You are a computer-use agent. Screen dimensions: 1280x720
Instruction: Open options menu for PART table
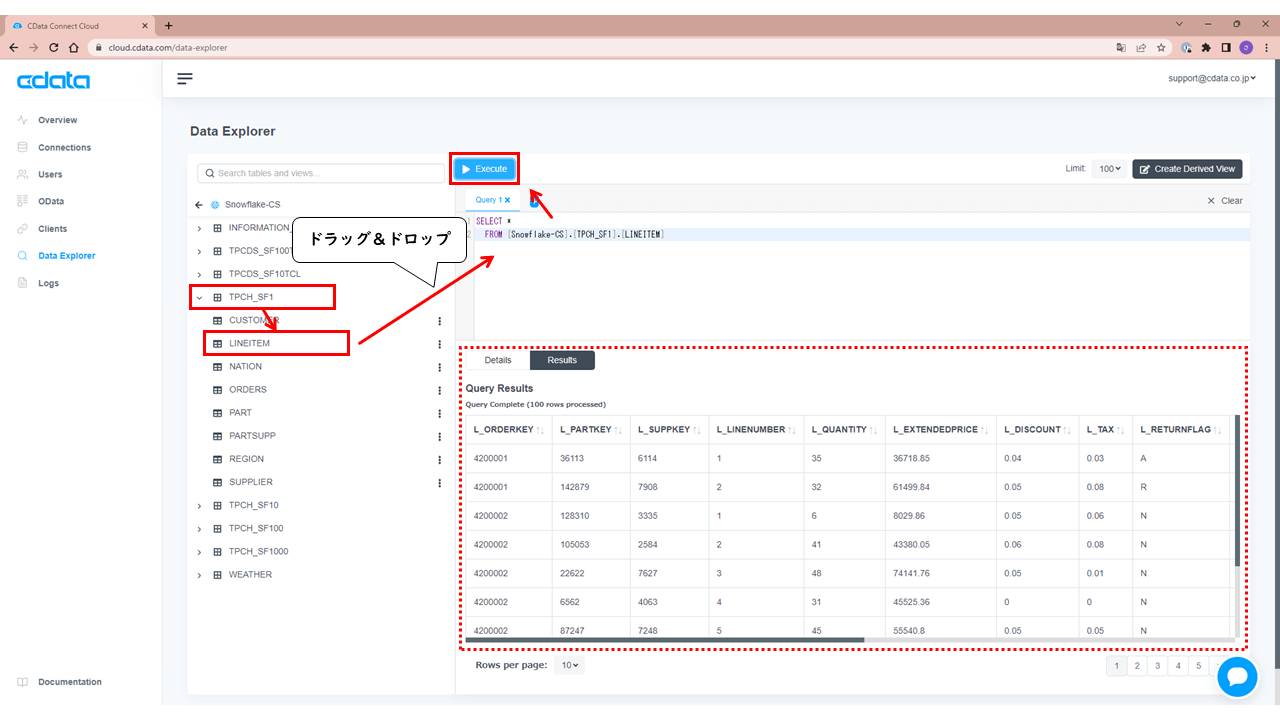tap(439, 413)
